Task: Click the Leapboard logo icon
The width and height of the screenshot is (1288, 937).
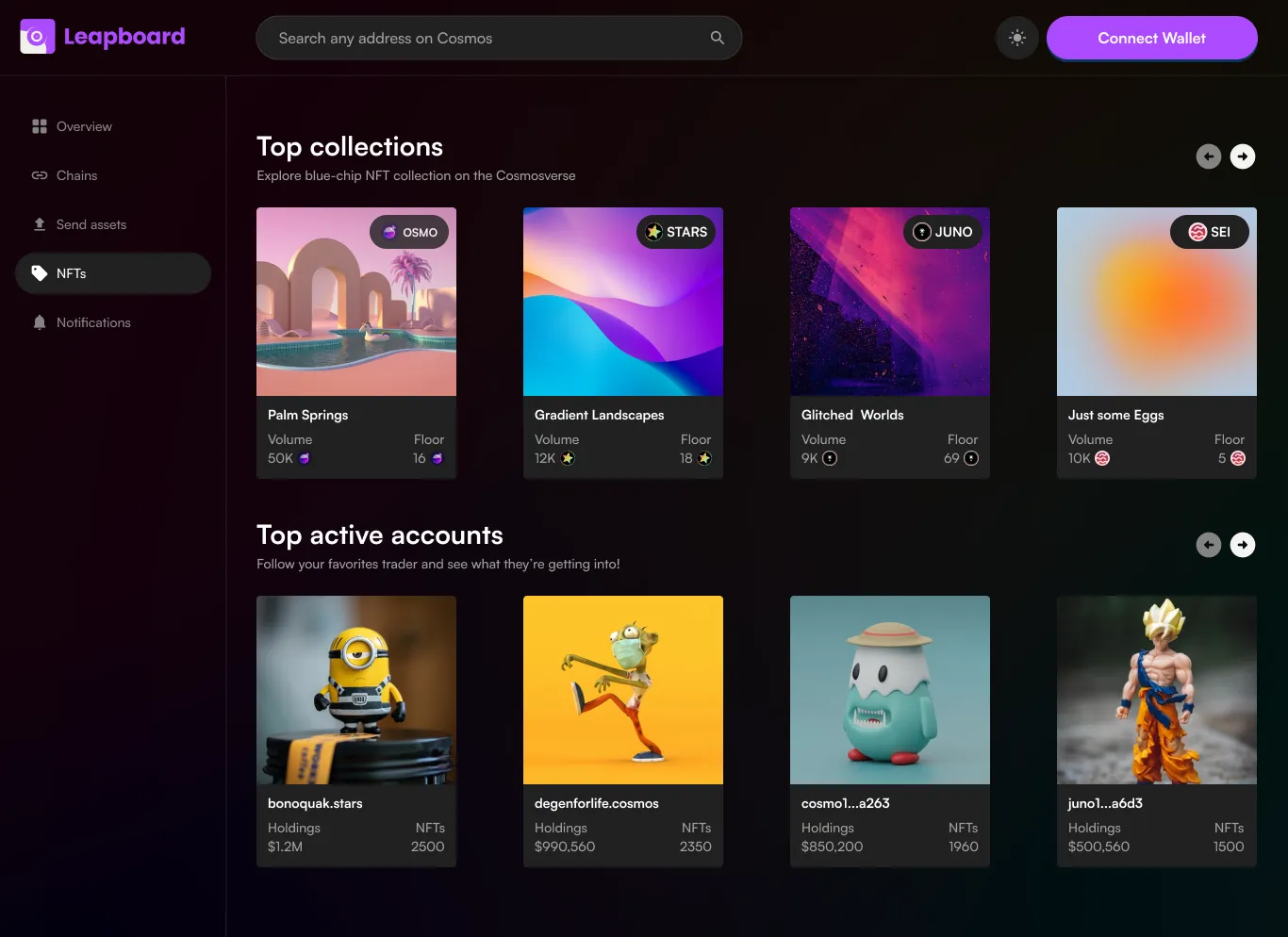Action: pyautogui.click(x=38, y=37)
